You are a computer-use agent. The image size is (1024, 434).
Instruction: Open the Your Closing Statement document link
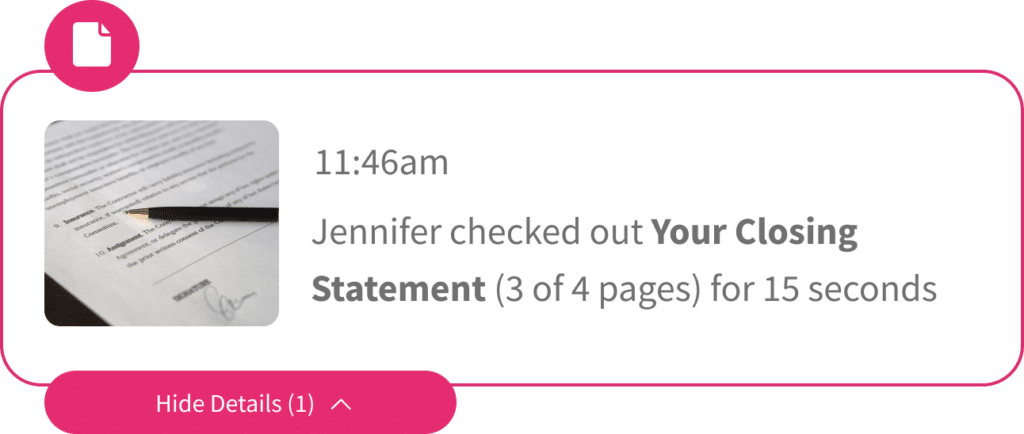point(754,235)
